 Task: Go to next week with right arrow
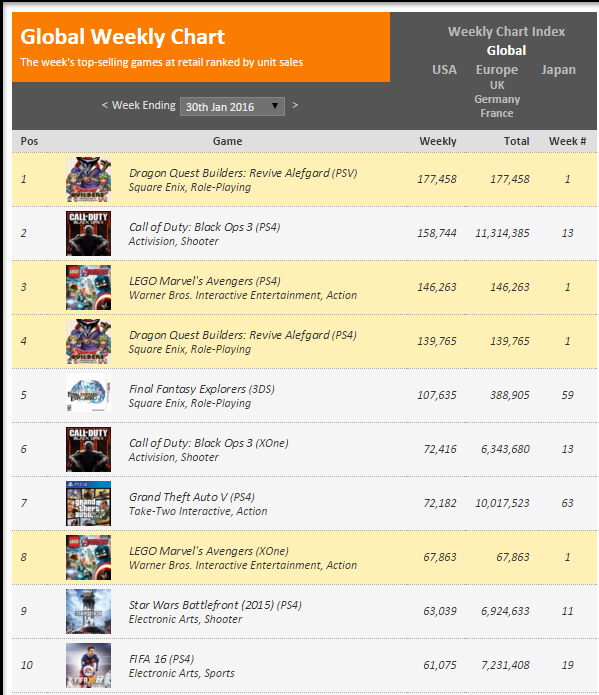(x=295, y=105)
